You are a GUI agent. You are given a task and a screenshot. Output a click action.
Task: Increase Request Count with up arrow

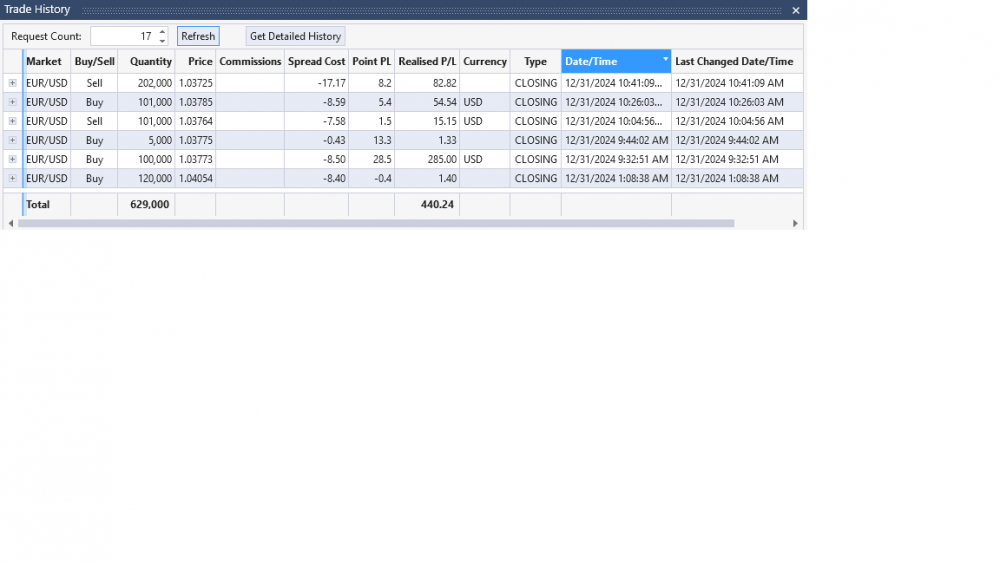162,32
